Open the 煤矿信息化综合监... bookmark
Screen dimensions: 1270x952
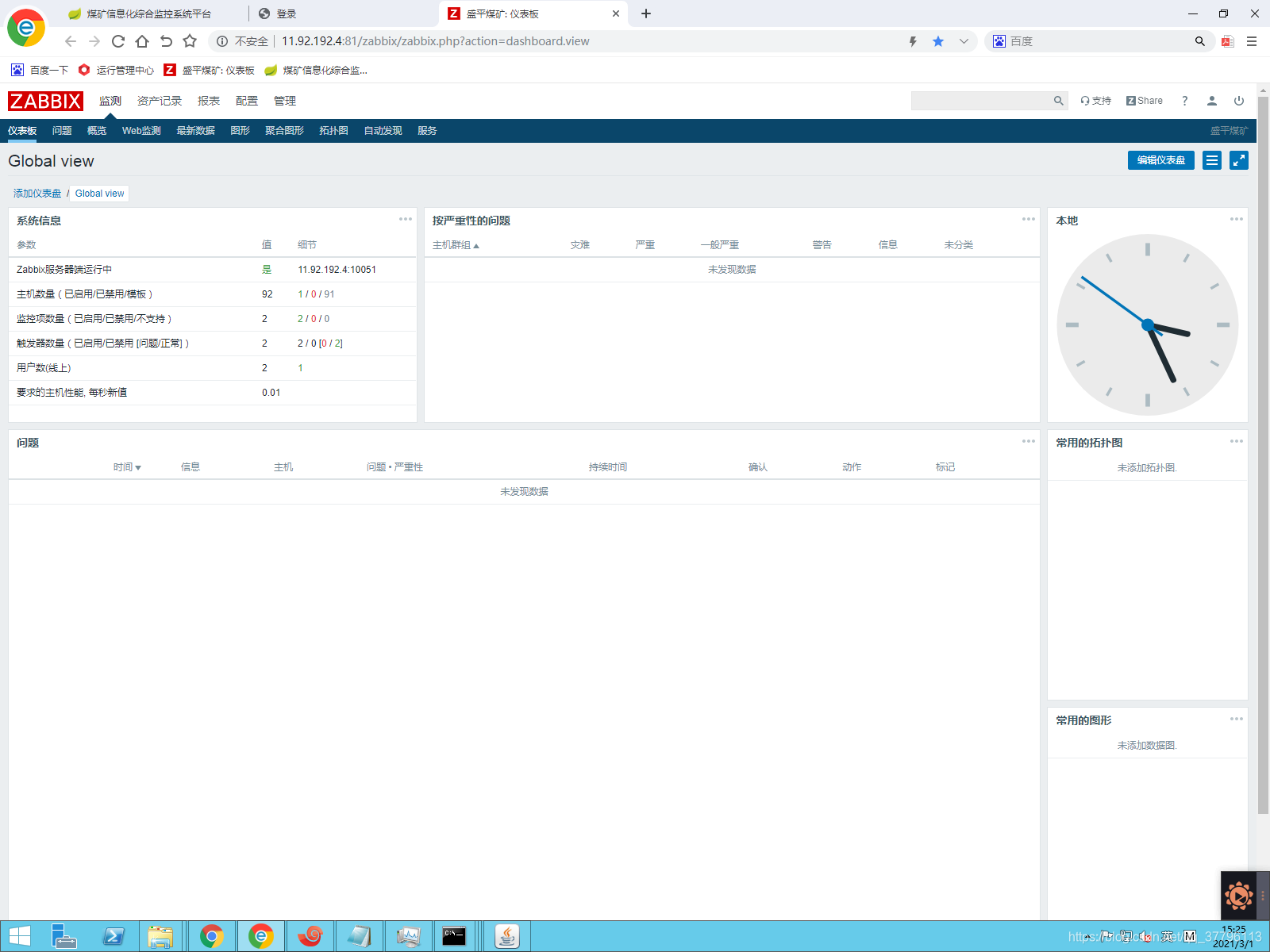(316, 70)
